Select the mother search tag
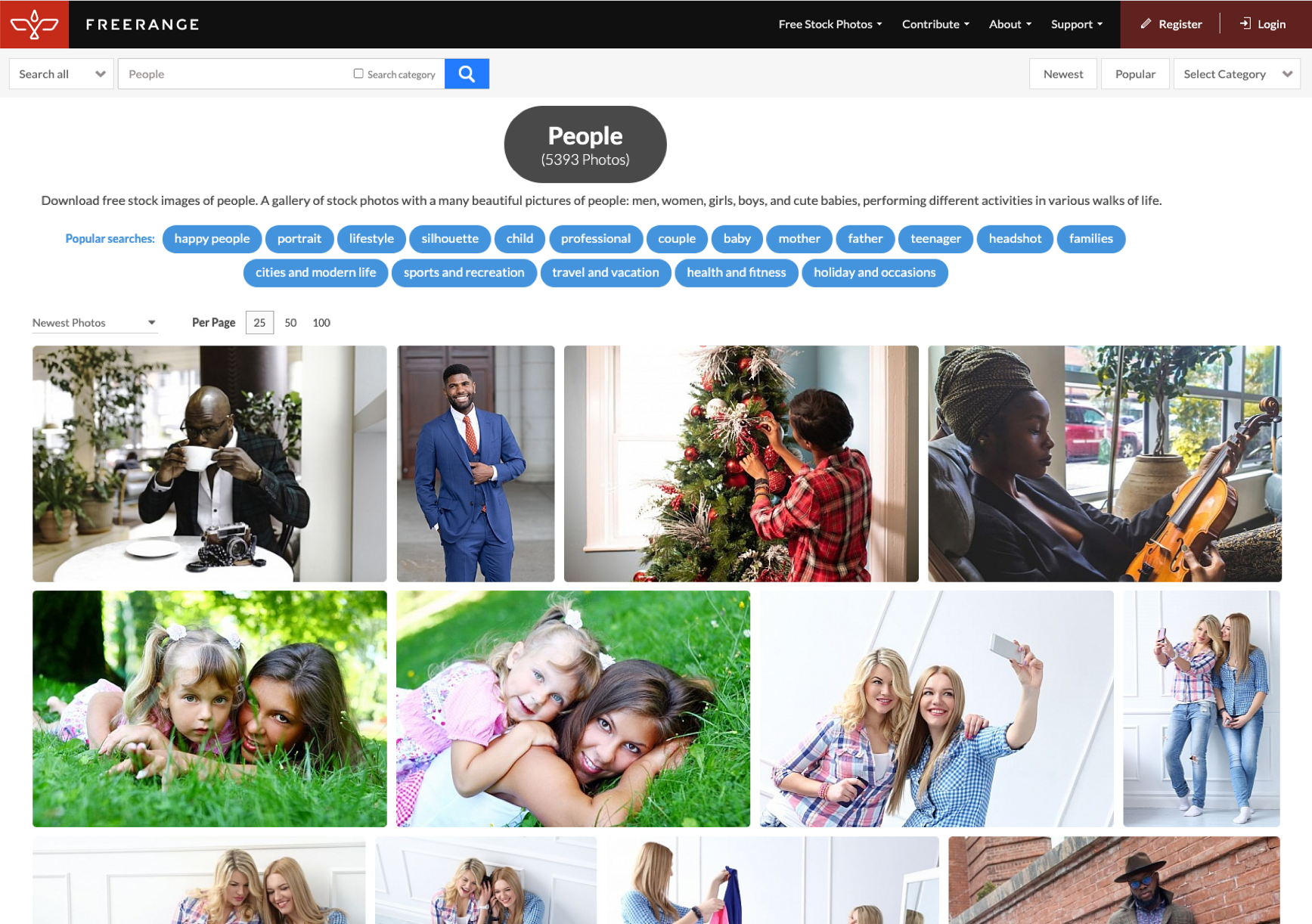The image size is (1312, 924). pos(799,238)
